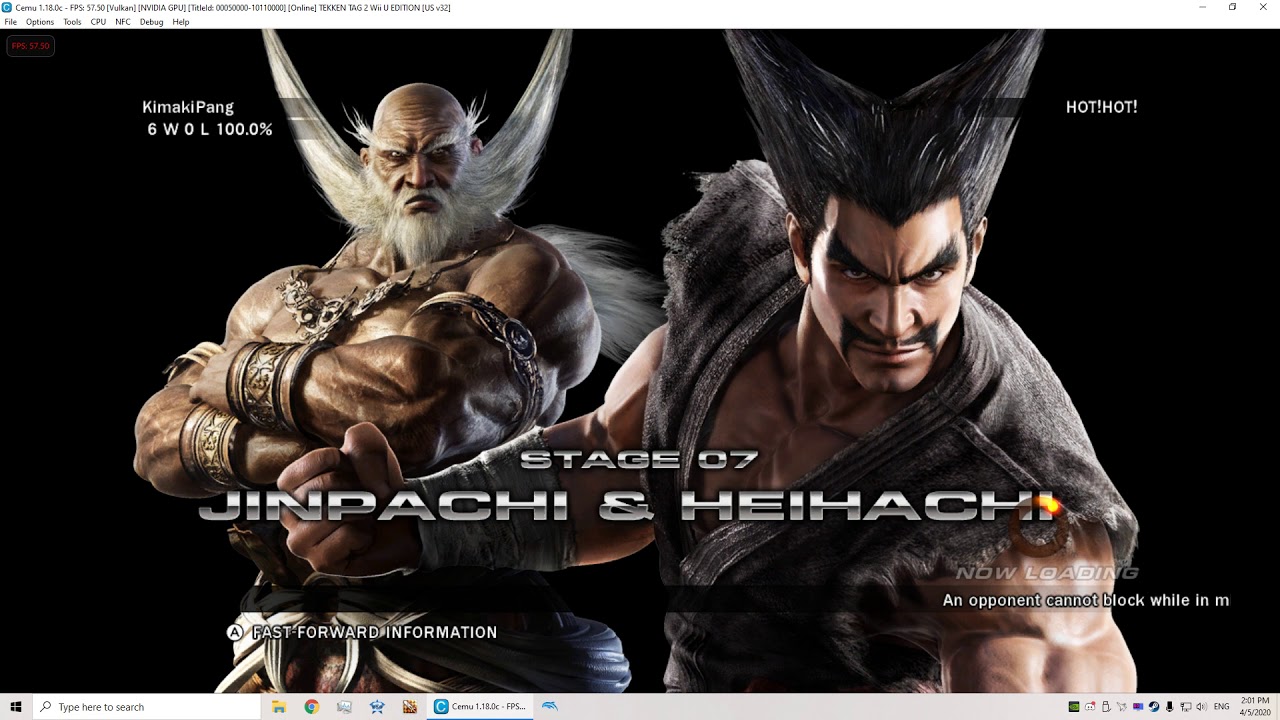
Task: Open the Help menu
Action: (x=180, y=21)
